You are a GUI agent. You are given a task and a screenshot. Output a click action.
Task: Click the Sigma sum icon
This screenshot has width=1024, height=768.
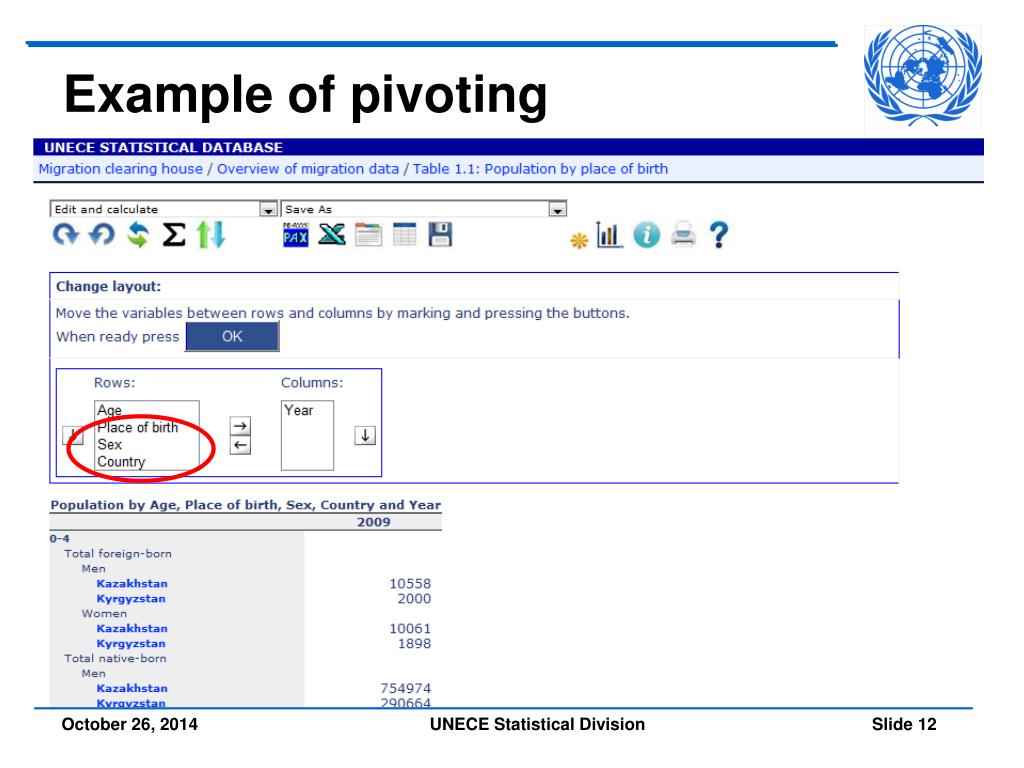(173, 236)
